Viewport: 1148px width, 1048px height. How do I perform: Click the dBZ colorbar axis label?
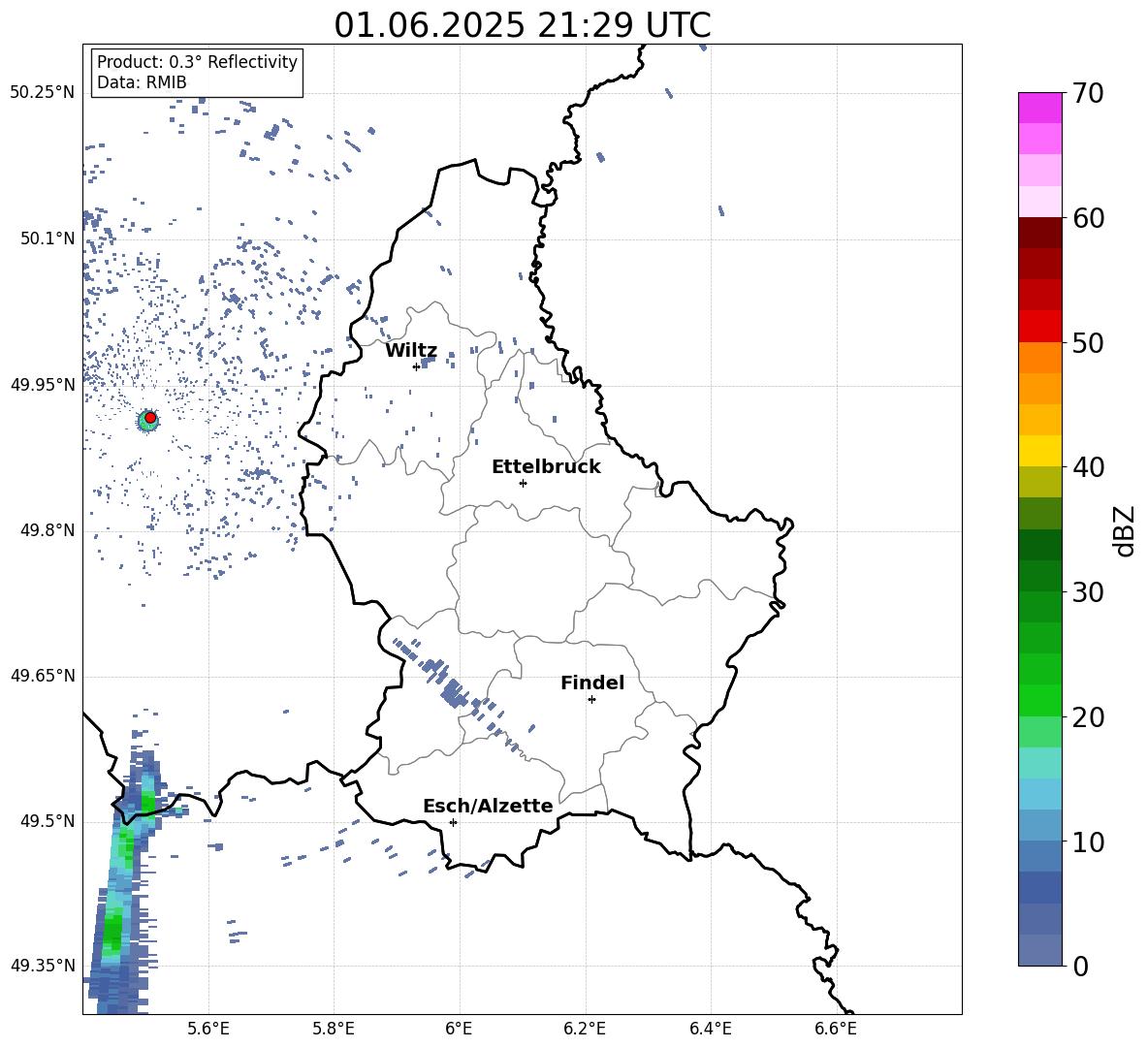pos(1124,530)
